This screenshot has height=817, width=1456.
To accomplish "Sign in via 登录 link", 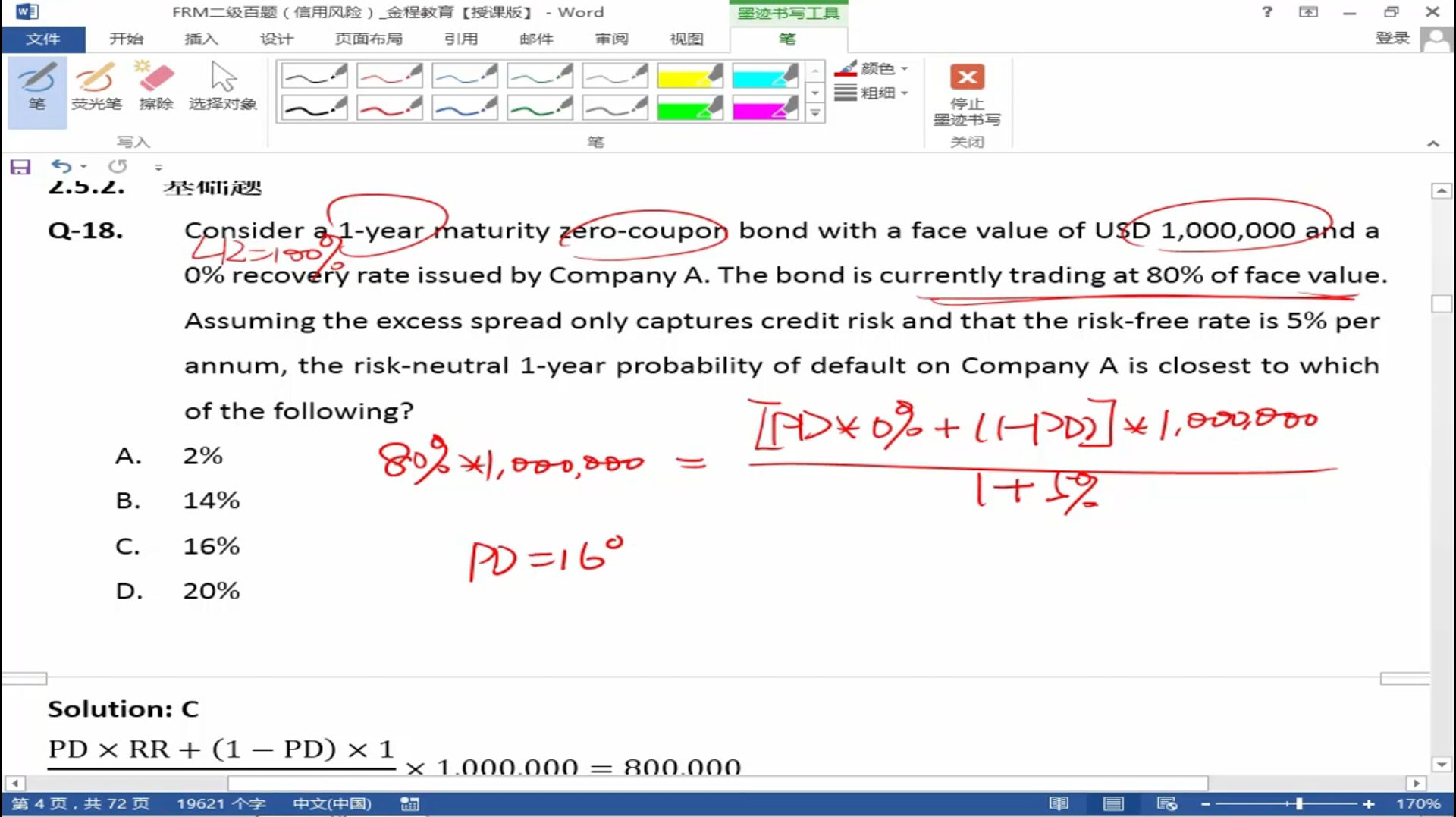I will coord(1392,38).
